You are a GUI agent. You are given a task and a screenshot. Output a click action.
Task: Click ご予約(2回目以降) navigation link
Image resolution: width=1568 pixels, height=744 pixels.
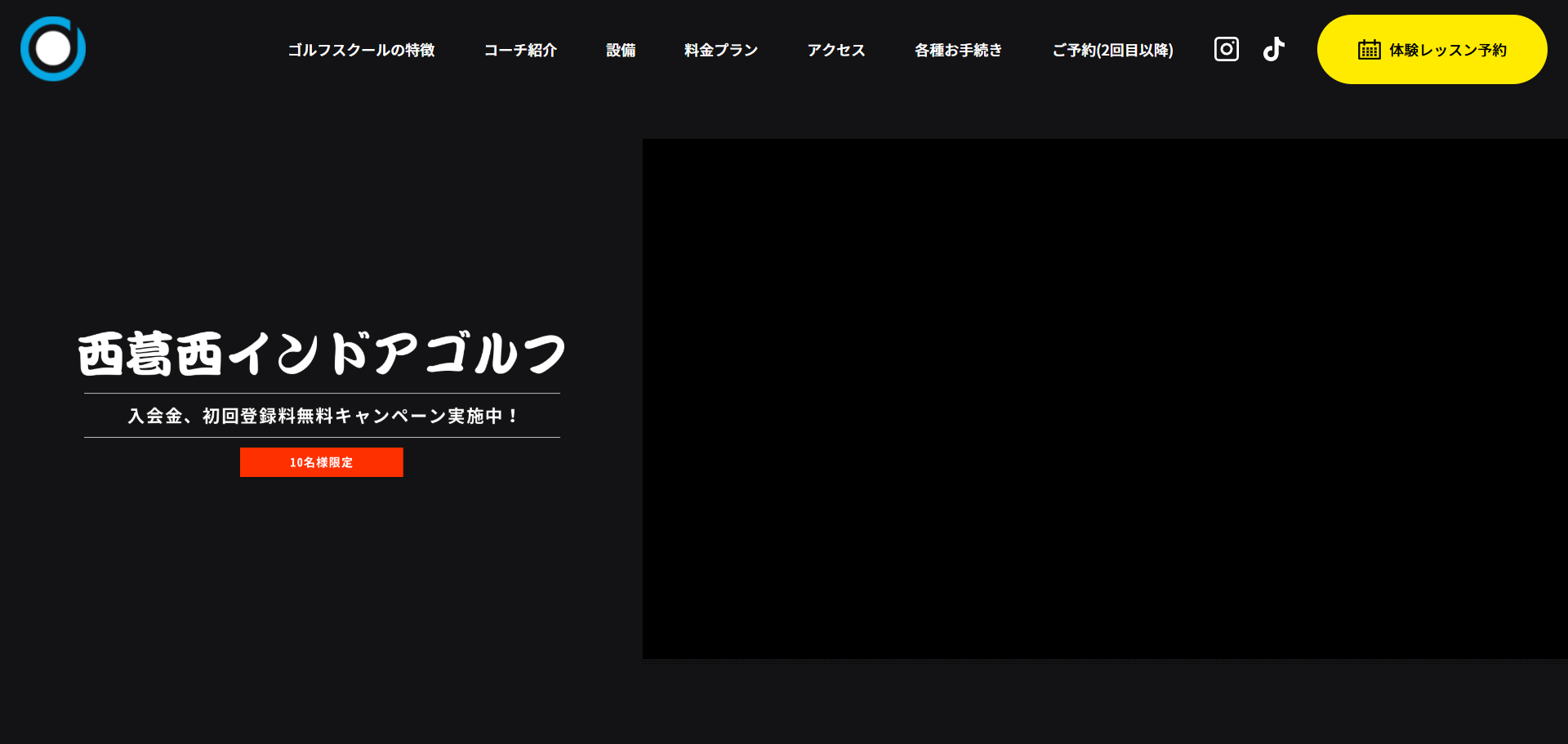click(x=1112, y=51)
